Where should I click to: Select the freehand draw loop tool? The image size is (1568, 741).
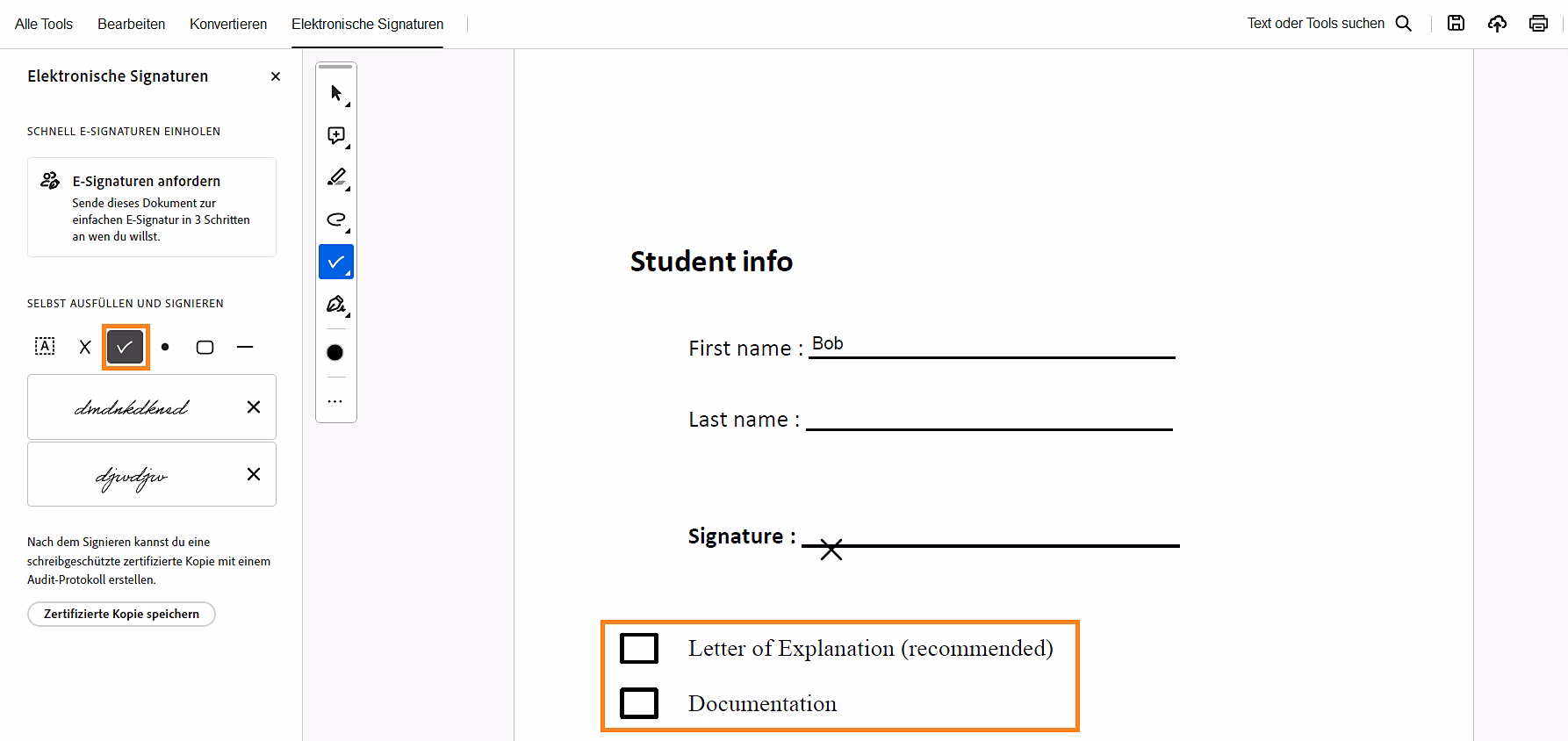pos(336,219)
